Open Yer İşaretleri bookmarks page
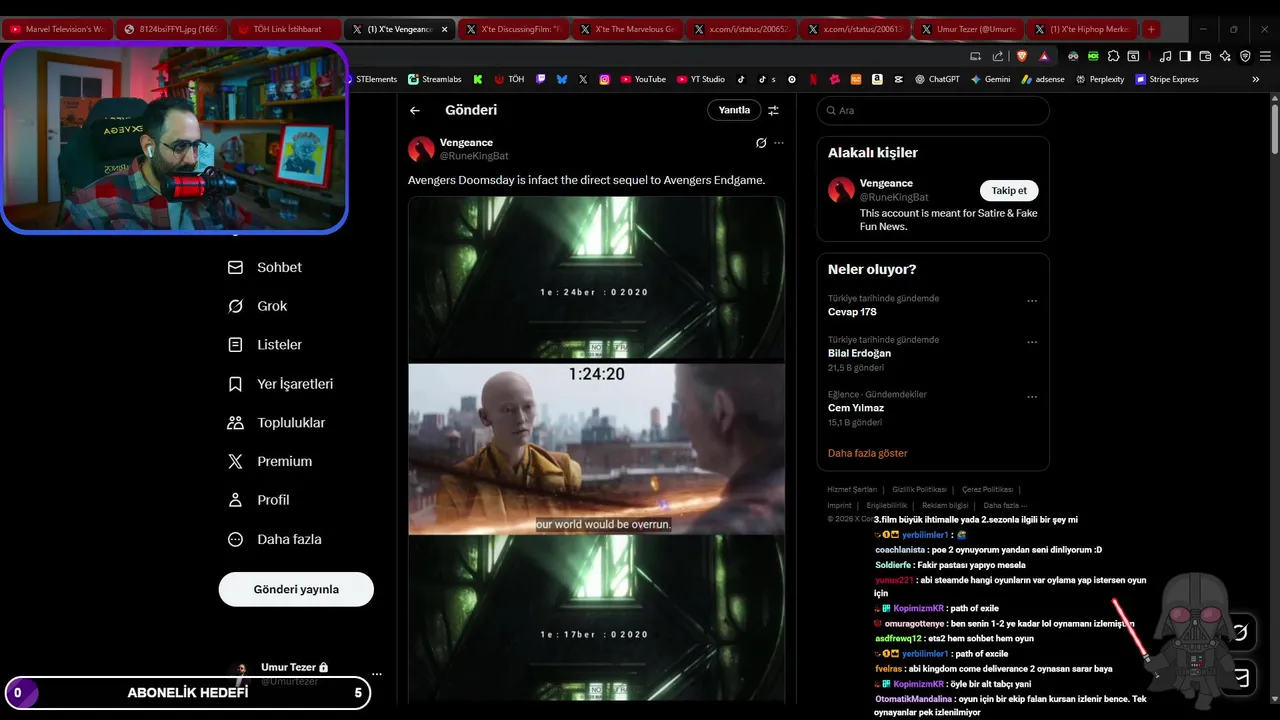The width and height of the screenshot is (1280, 720). tap(280, 384)
